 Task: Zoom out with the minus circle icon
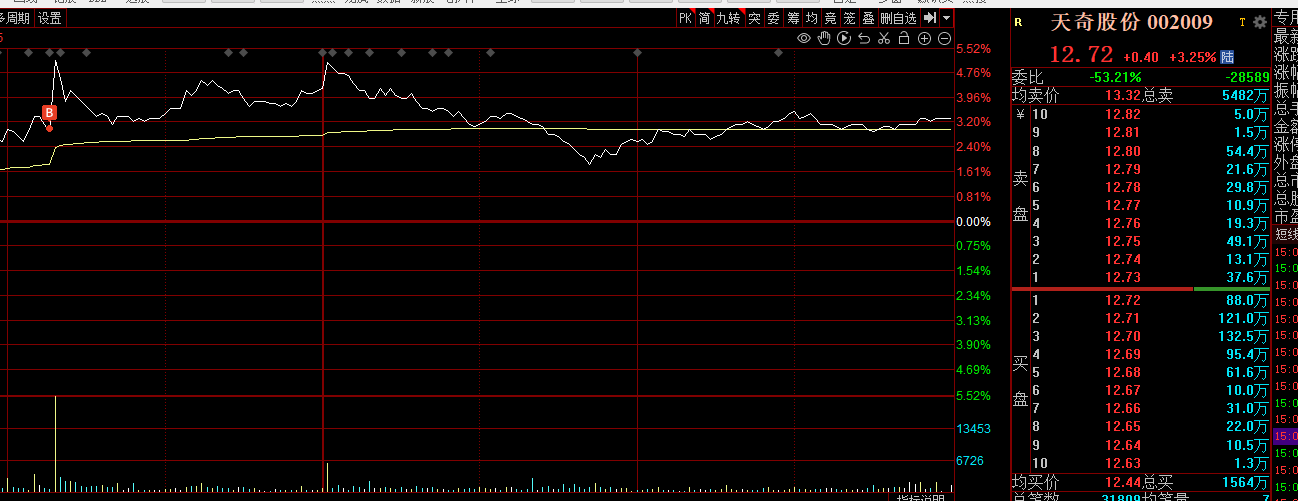pos(944,38)
